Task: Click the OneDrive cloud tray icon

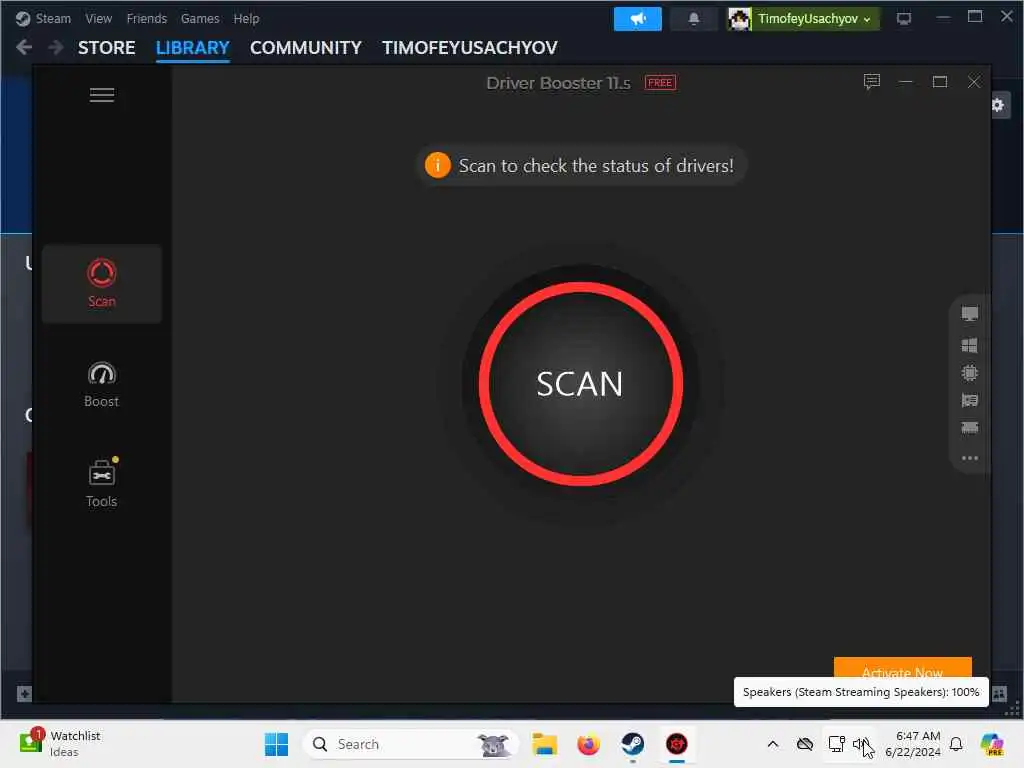Action: [x=805, y=744]
